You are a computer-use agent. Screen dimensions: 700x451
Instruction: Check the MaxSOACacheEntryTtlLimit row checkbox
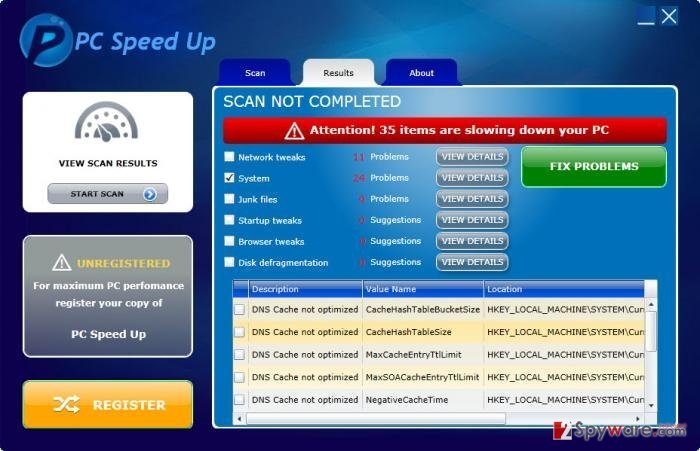240,377
